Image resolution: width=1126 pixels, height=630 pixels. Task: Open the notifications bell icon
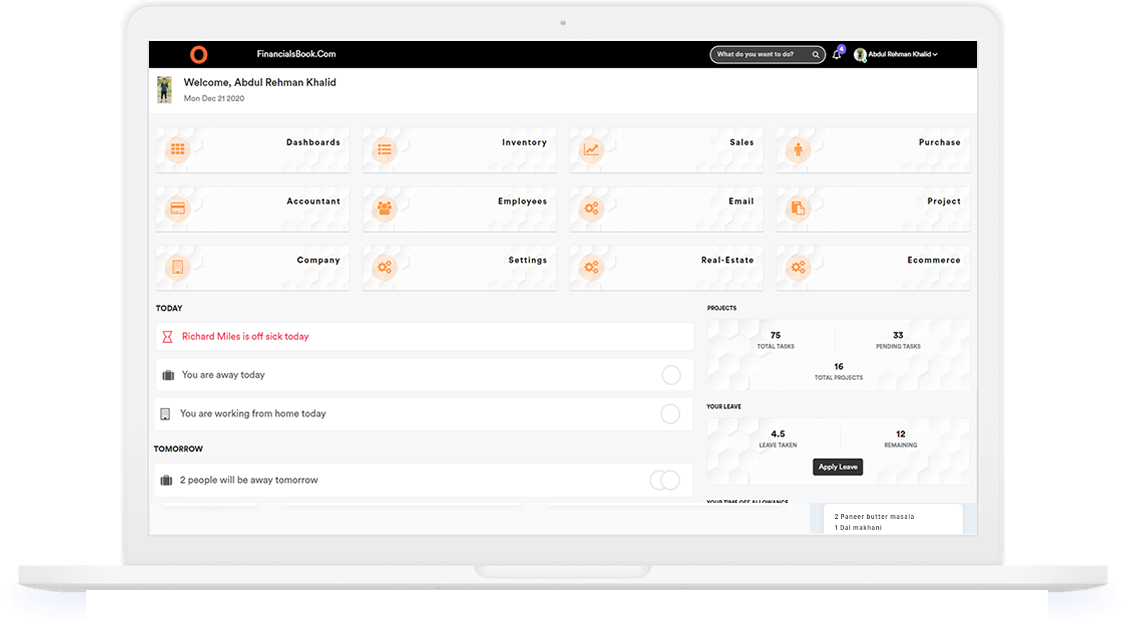[x=837, y=54]
